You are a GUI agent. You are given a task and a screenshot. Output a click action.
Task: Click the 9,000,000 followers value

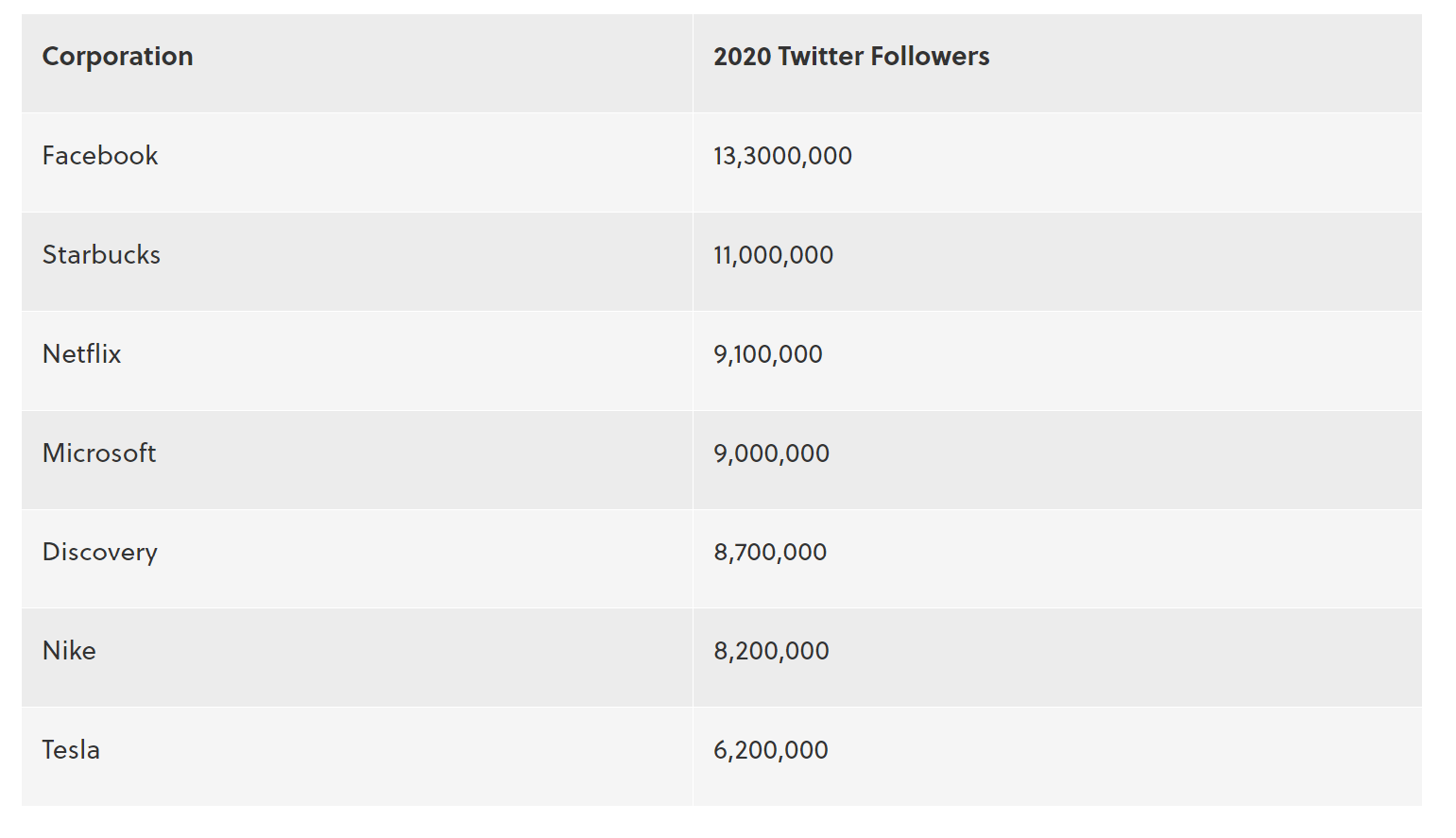click(771, 453)
